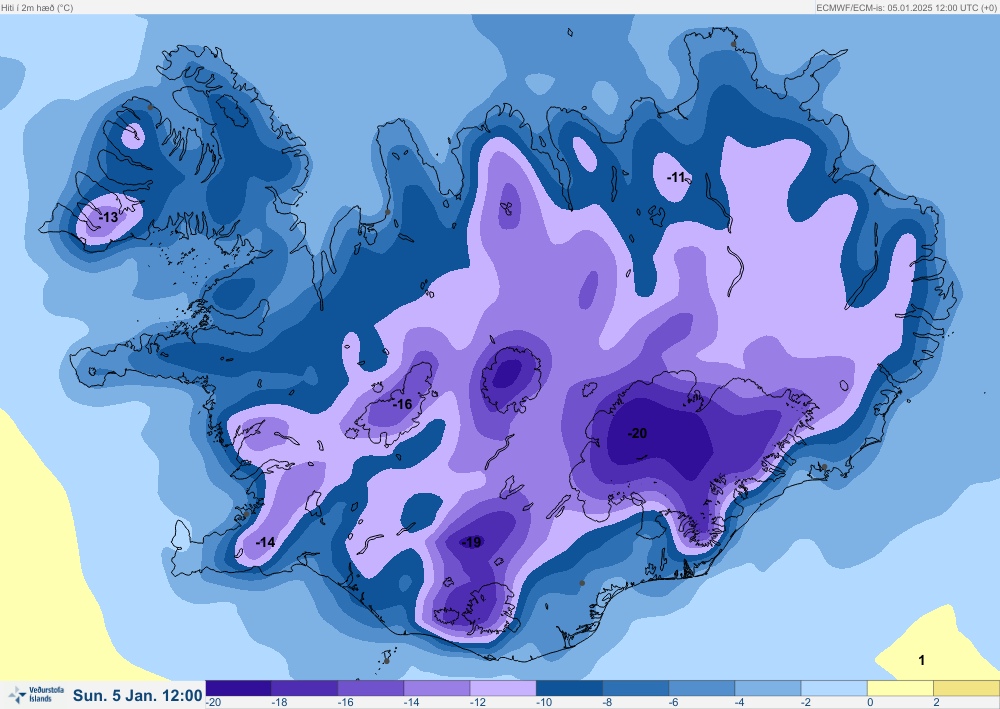Click the light lilac -12 to -10 legend swatch

503,688
